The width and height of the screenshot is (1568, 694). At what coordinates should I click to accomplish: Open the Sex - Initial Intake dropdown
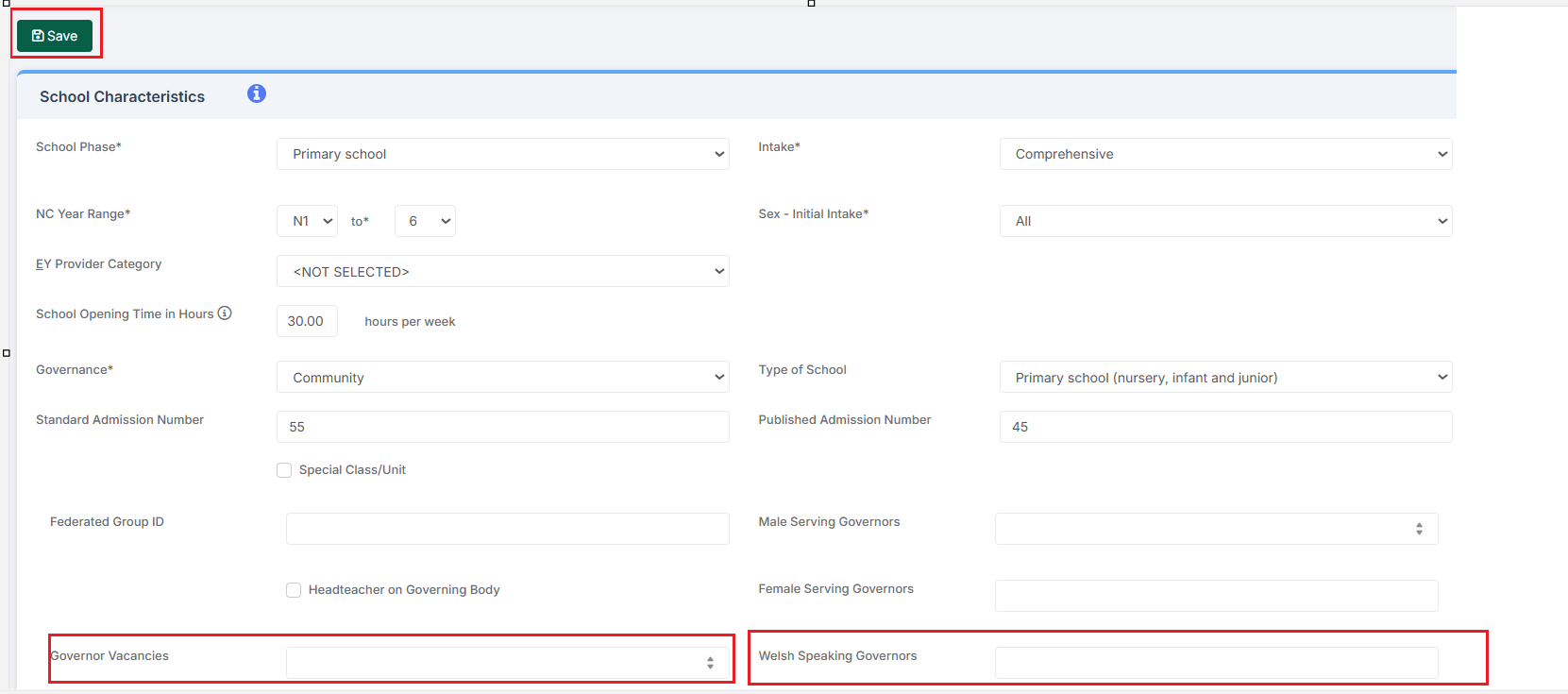click(1225, 221)
